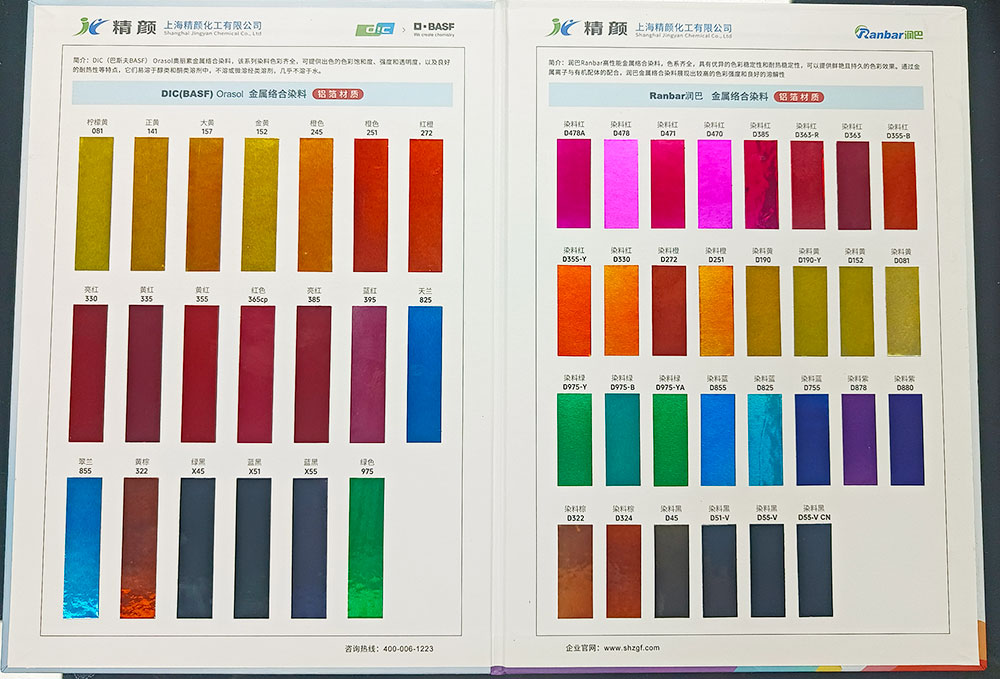Click the website link www.shzgf.com
The width and height of the screenshot is (1000, 679).
coord(630,648)
